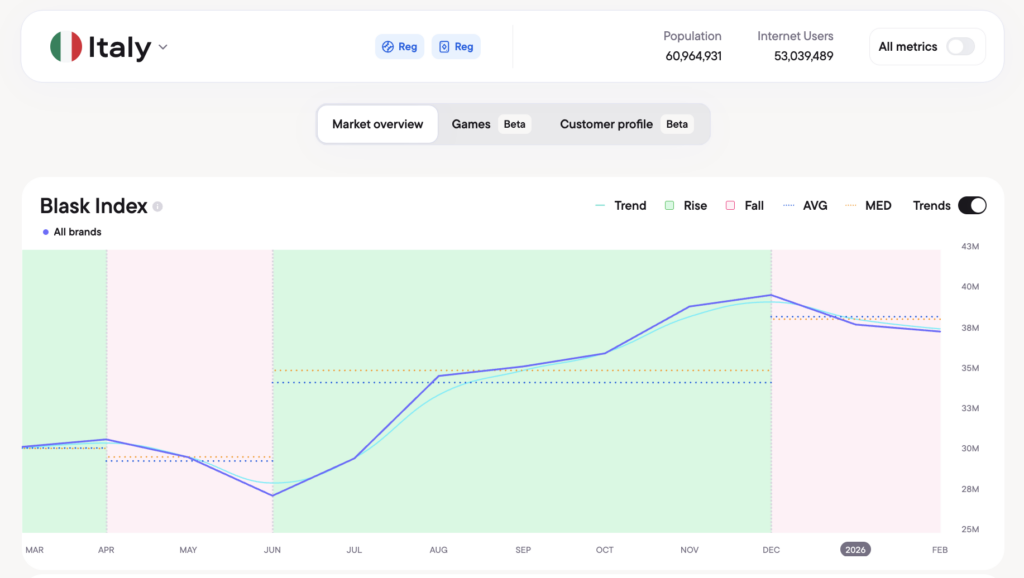
Task: Click the All brands series selector
Action: [x=77, y=232]
